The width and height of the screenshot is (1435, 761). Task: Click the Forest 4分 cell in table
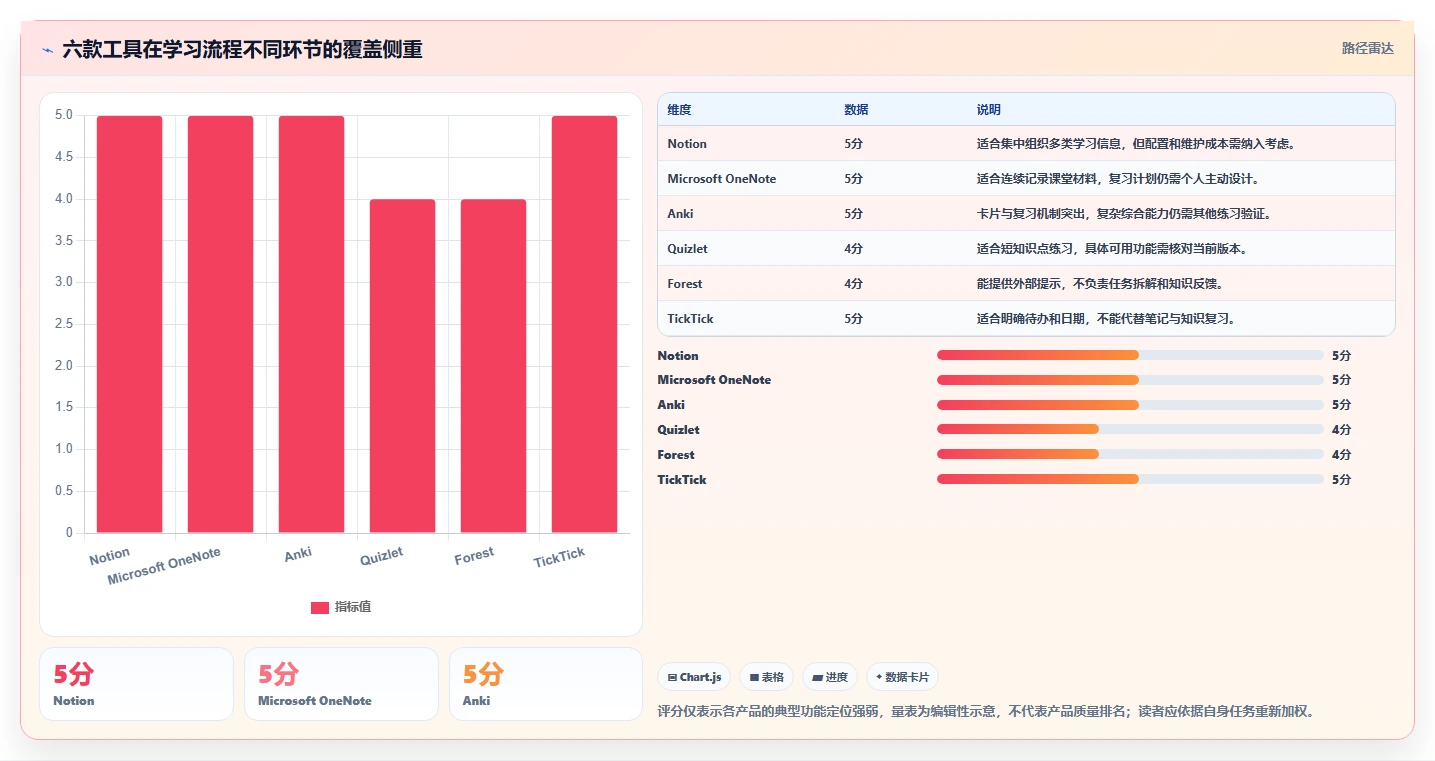853,284
